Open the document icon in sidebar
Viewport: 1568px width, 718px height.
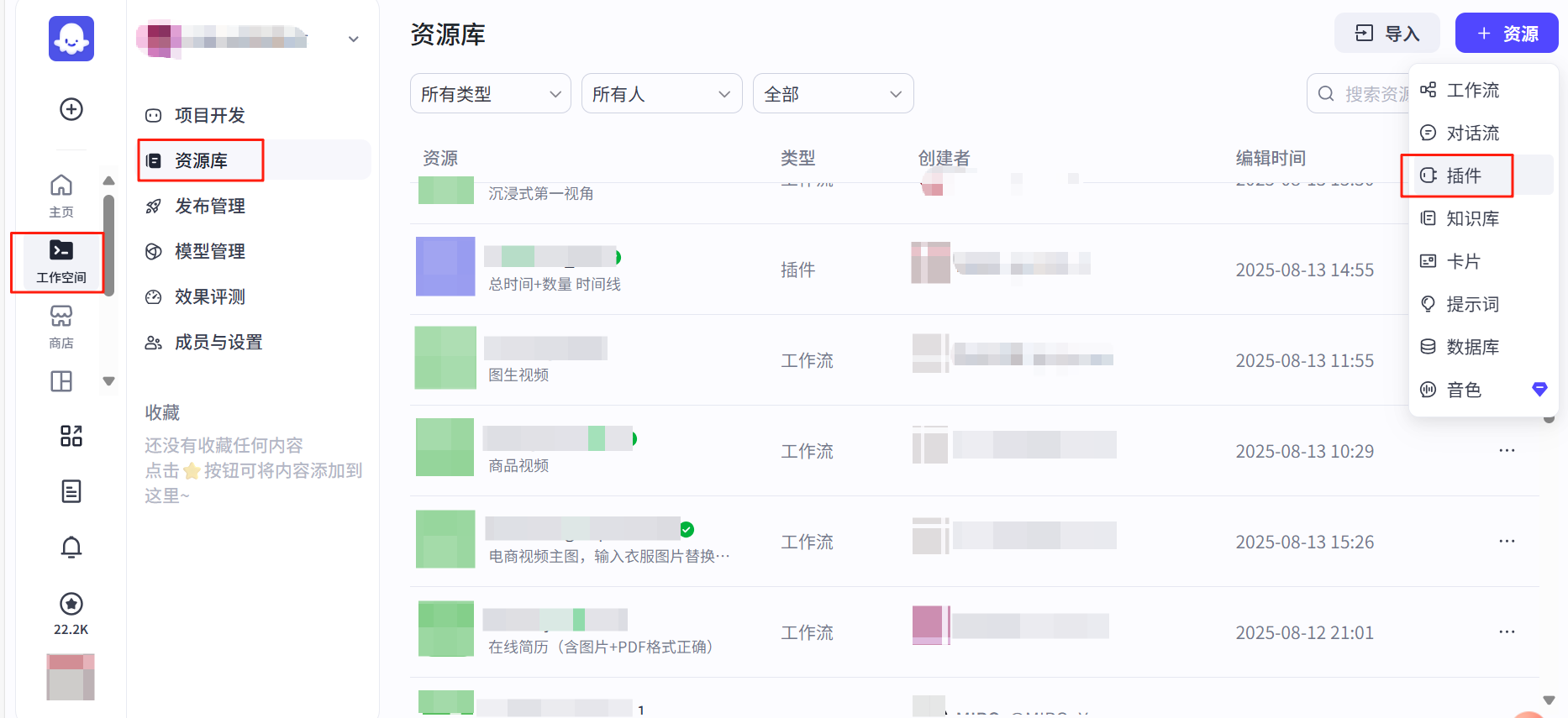[x=71, y=491]
